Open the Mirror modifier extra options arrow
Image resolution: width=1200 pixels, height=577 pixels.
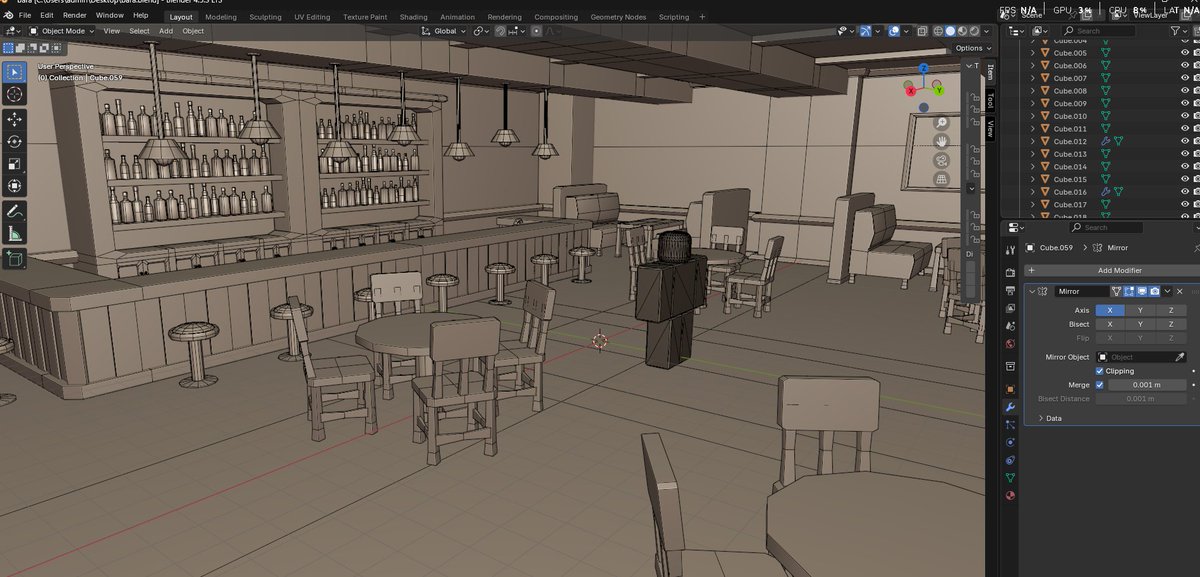coord(1168,291)
